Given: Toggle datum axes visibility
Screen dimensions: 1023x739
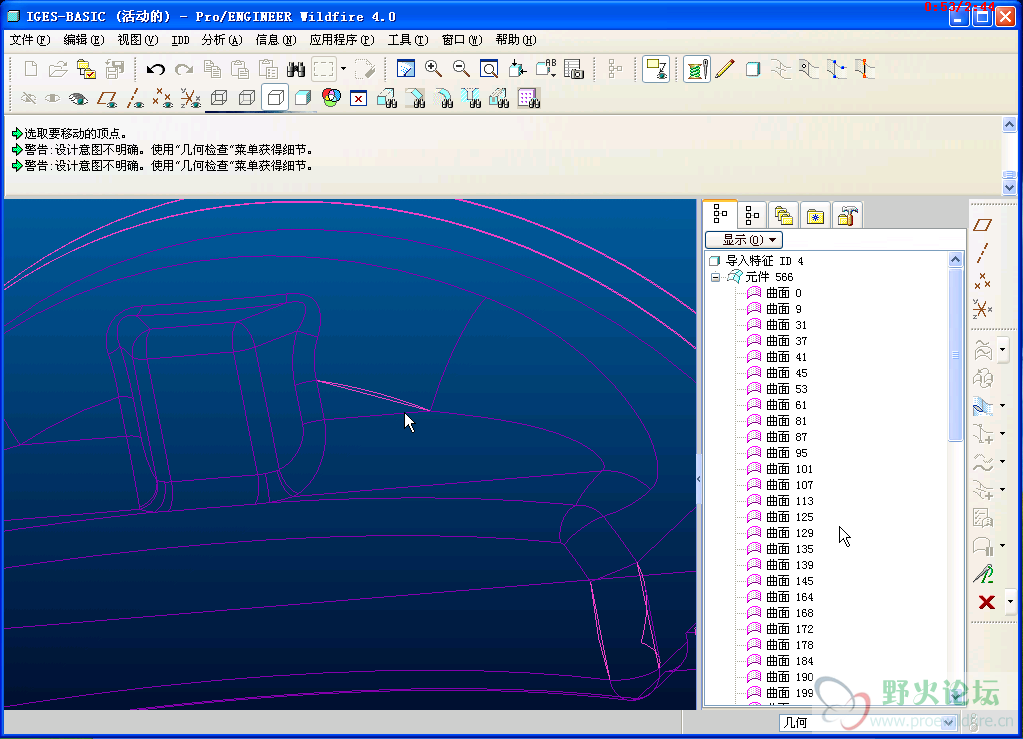Looking at the screenshot, I should point(135,98).
